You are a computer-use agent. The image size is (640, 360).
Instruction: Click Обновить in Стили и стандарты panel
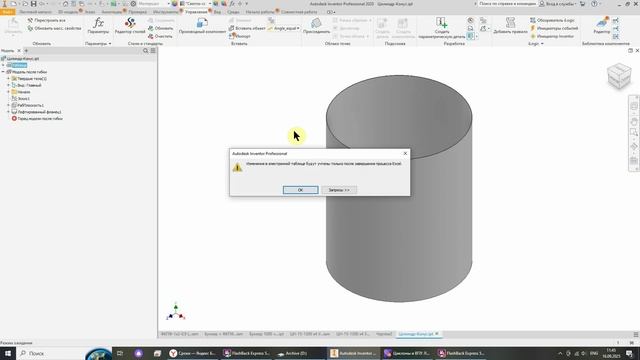pos(161,28)
